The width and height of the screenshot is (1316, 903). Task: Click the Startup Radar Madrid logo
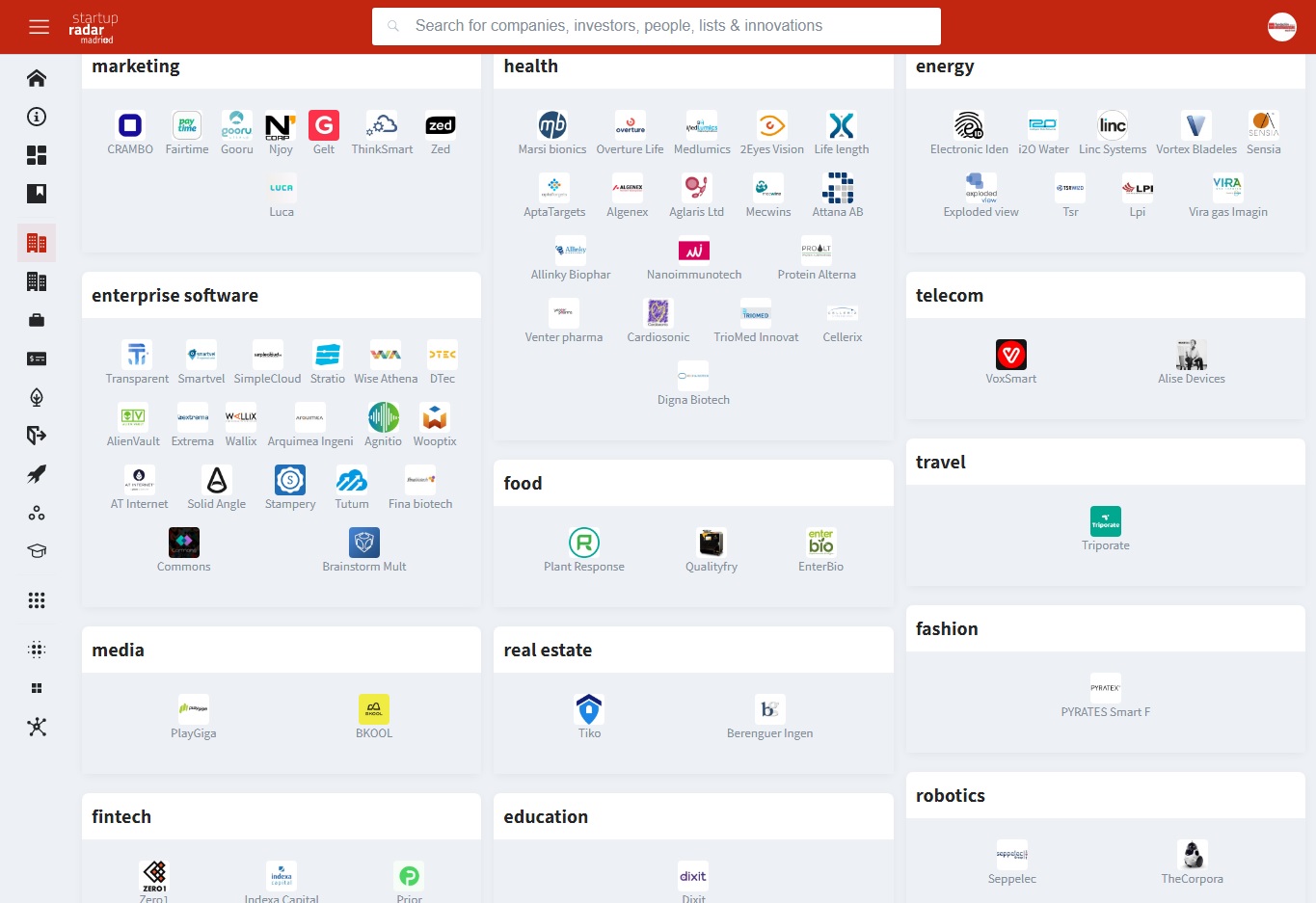[94, 28]
